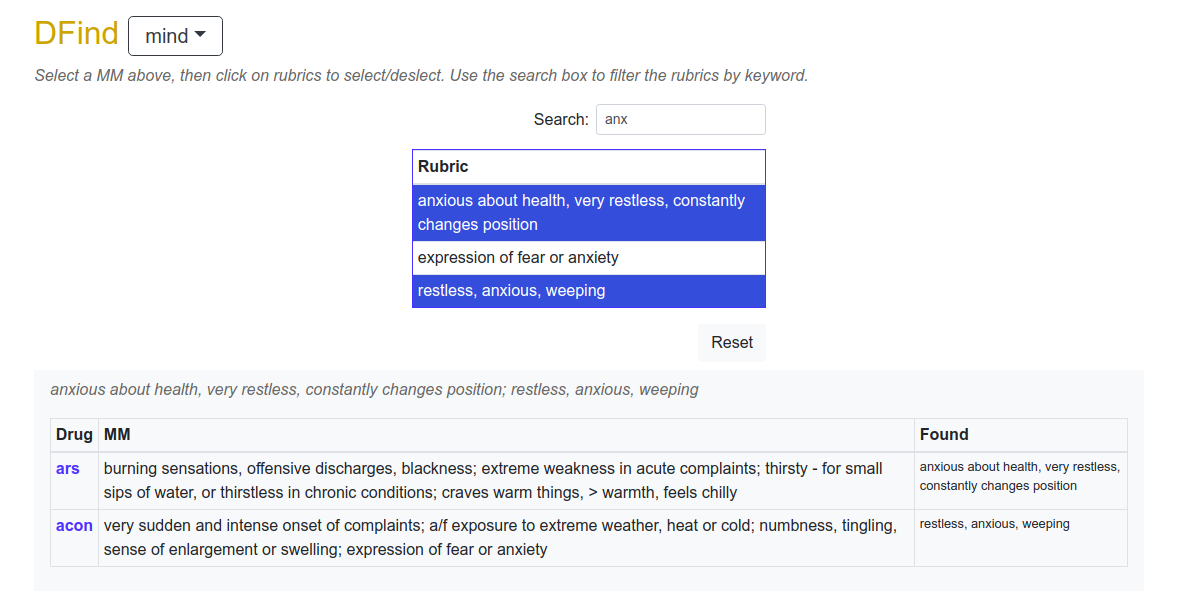The height and width of the screenshot is (600, 1196).
Task: Click the selected rubrics summary line
Action: (375, 390)
